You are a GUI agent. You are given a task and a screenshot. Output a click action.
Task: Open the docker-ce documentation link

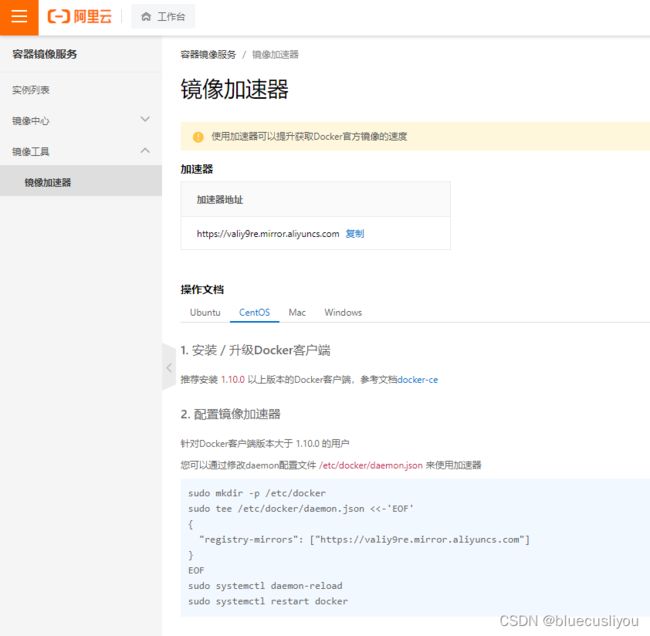[417, 380]
